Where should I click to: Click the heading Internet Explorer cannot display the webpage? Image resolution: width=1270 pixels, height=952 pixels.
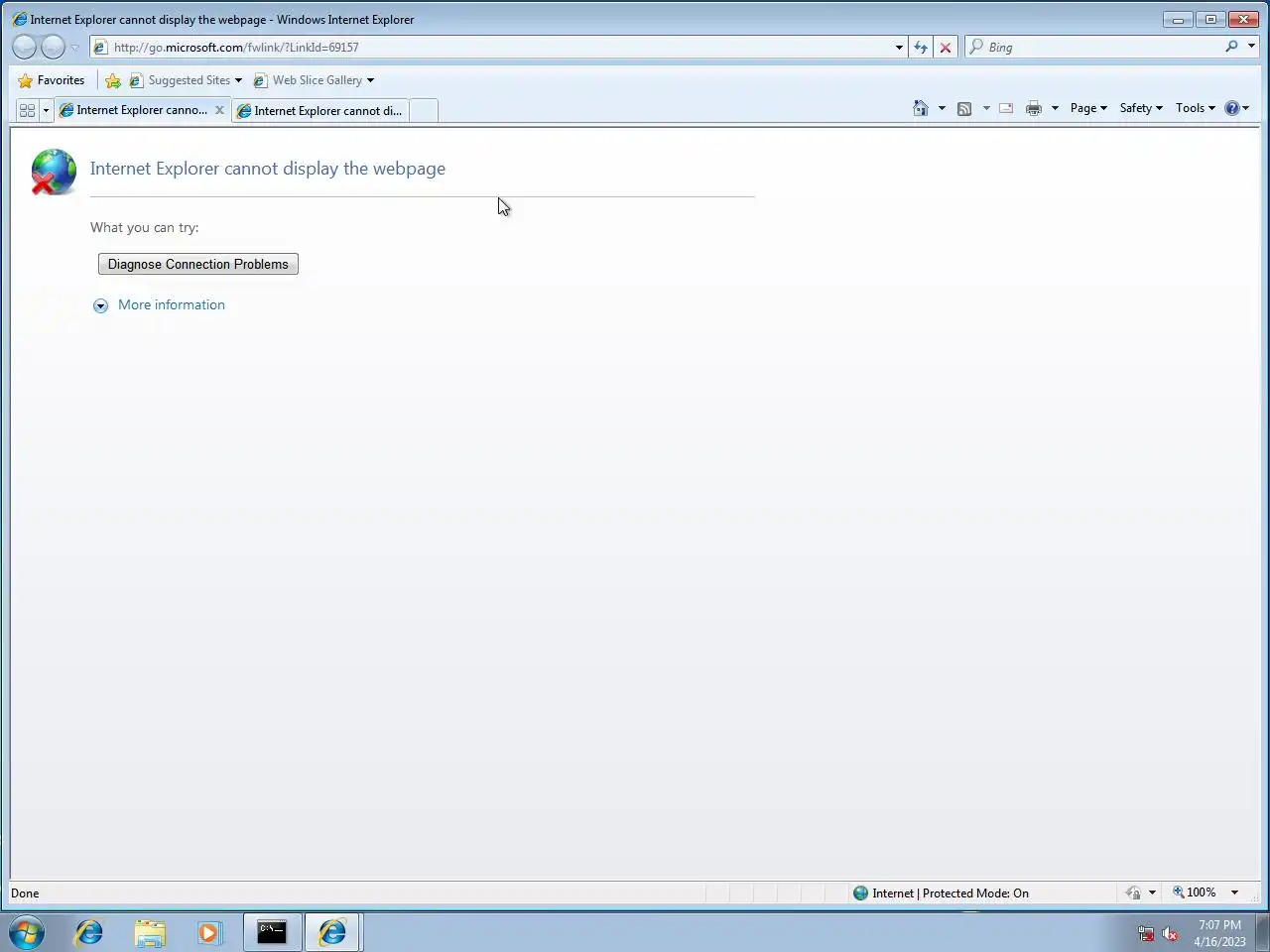click(268, 169)
